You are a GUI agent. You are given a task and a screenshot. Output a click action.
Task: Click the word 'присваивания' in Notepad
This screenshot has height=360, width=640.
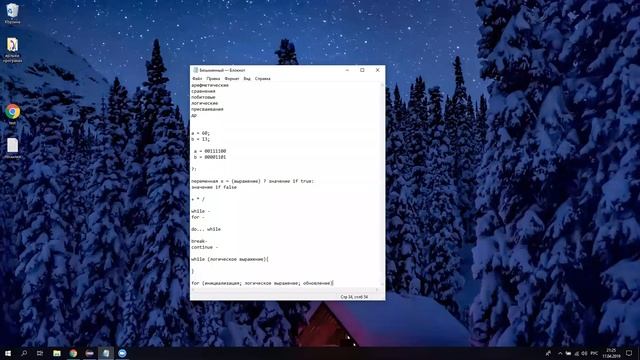click(x=207, y=109)
